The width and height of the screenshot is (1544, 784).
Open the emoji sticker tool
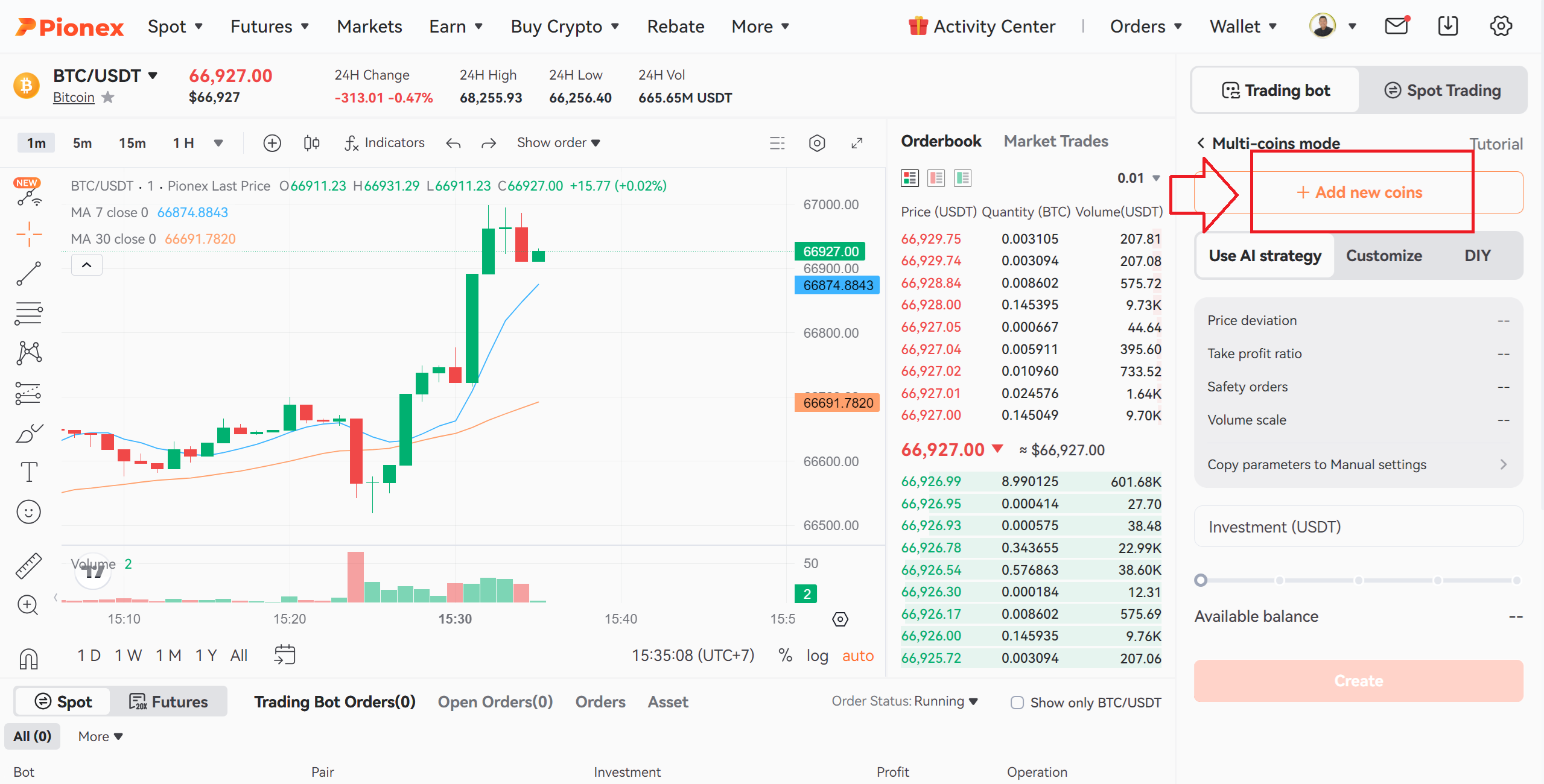[28, 512]
